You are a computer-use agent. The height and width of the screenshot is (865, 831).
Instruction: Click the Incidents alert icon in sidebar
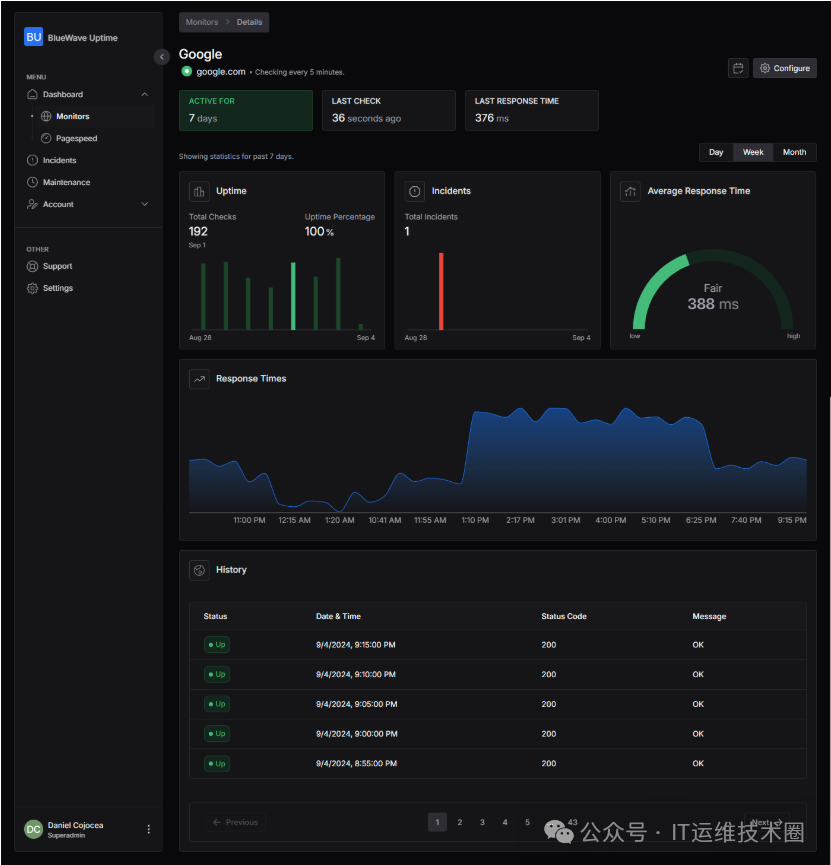[x=33, y=161]
